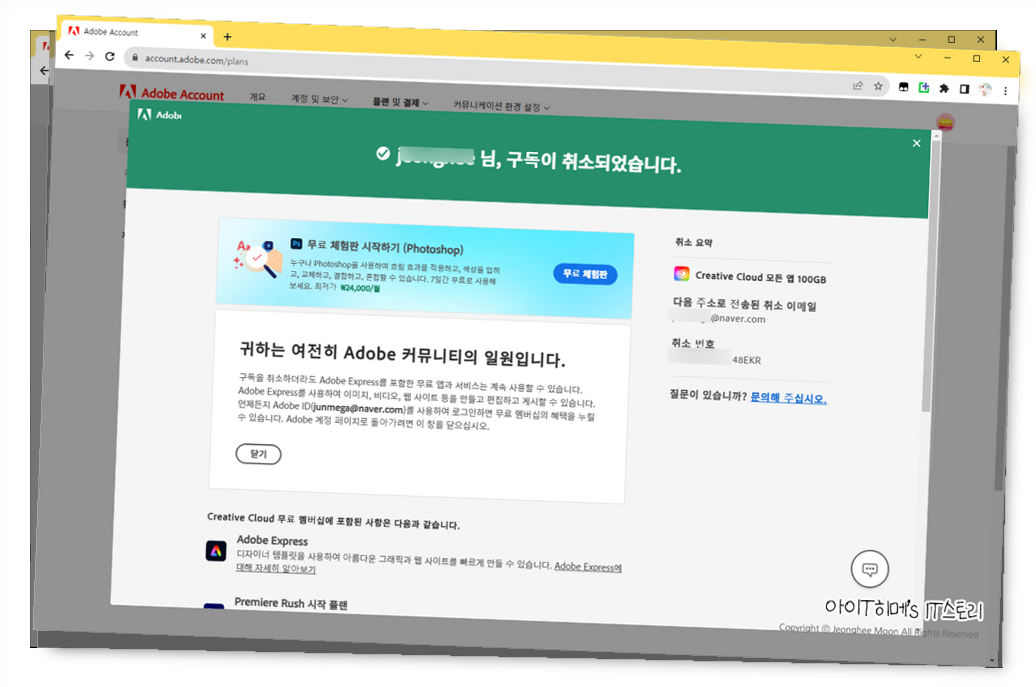Bookmark this page with the star icon
The image size is (1036, 687).
pos(878,86)
